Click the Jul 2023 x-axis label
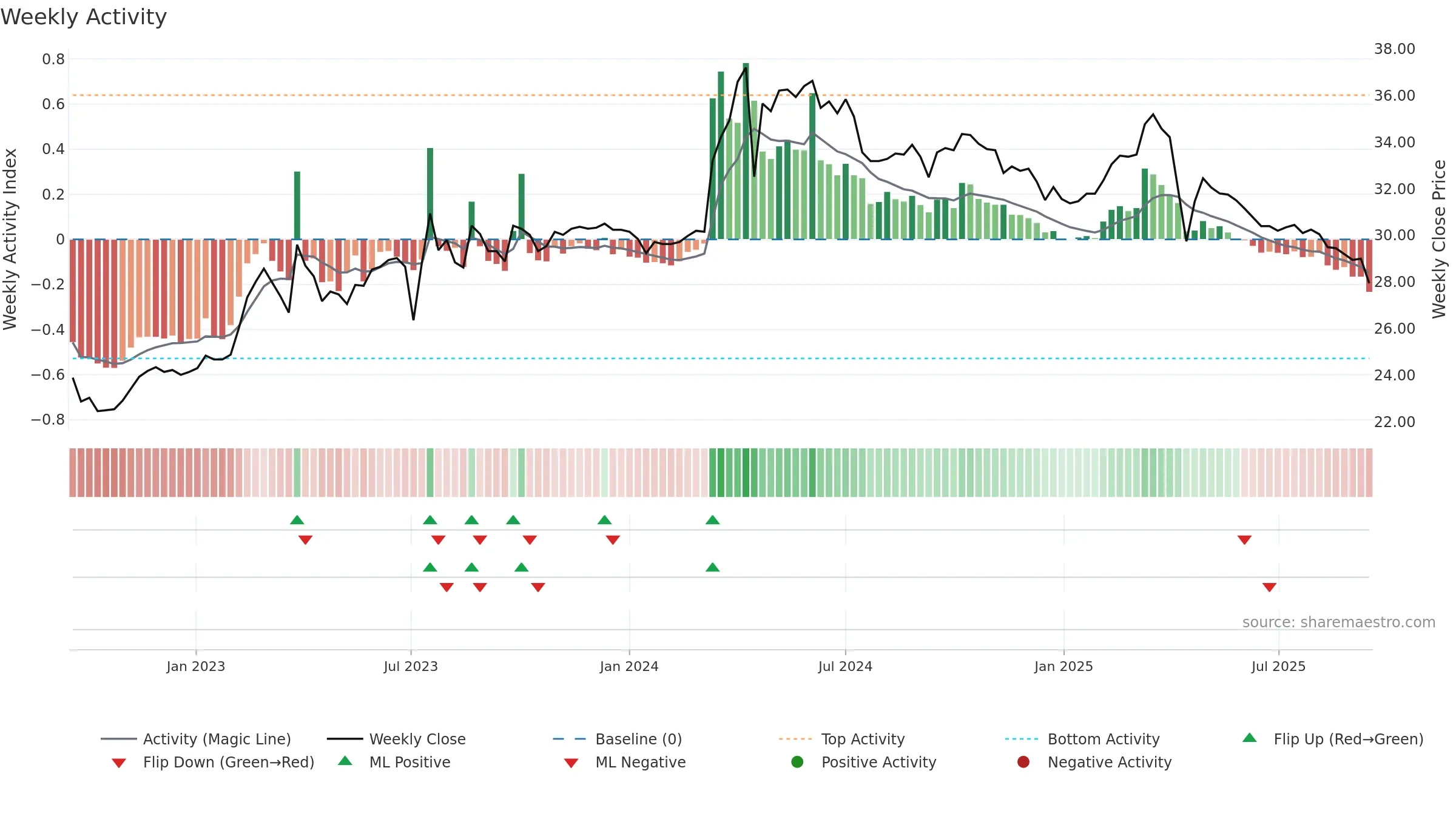 point(411,666)
